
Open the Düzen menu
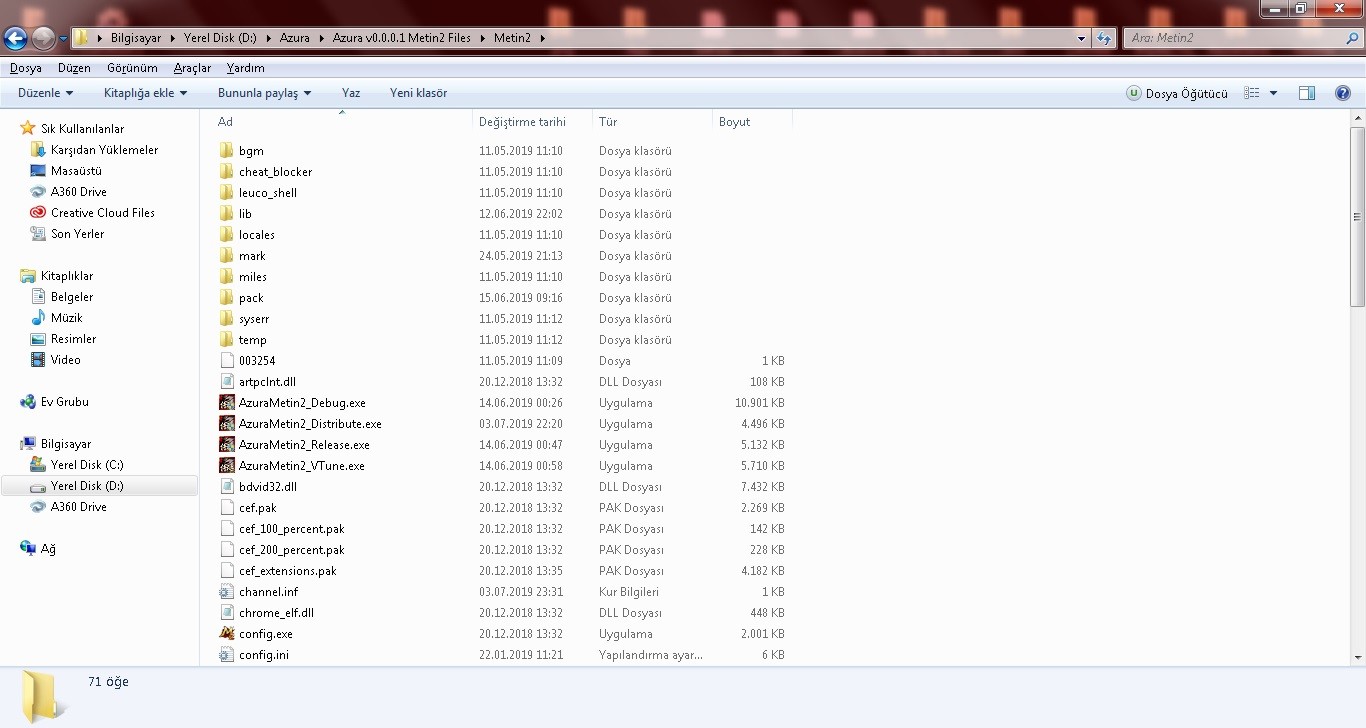coord(74,68)
